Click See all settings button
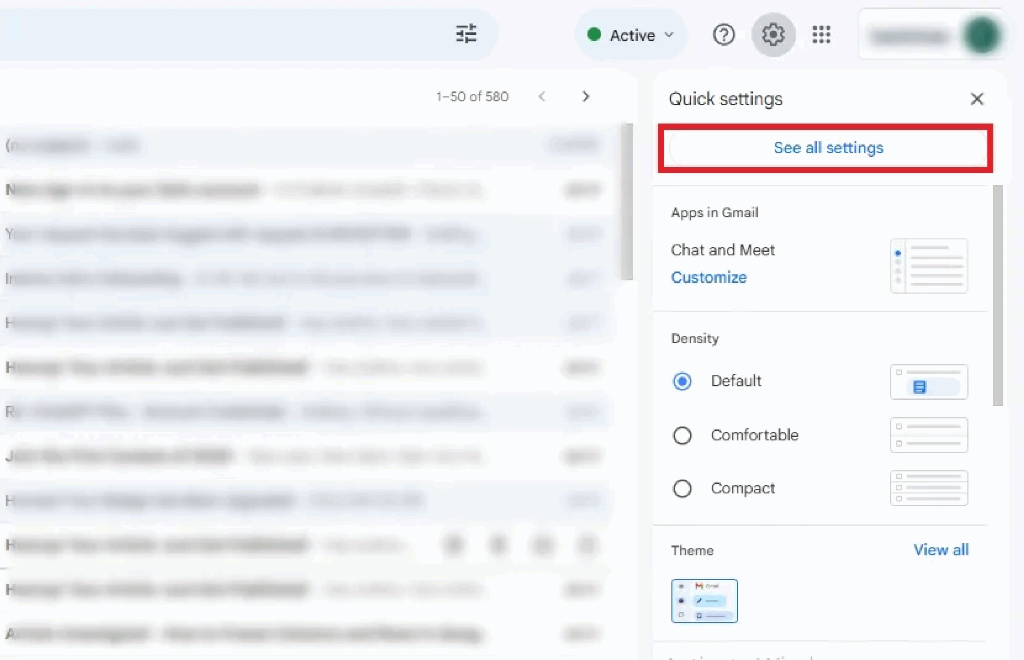 [x=828, y=148]
